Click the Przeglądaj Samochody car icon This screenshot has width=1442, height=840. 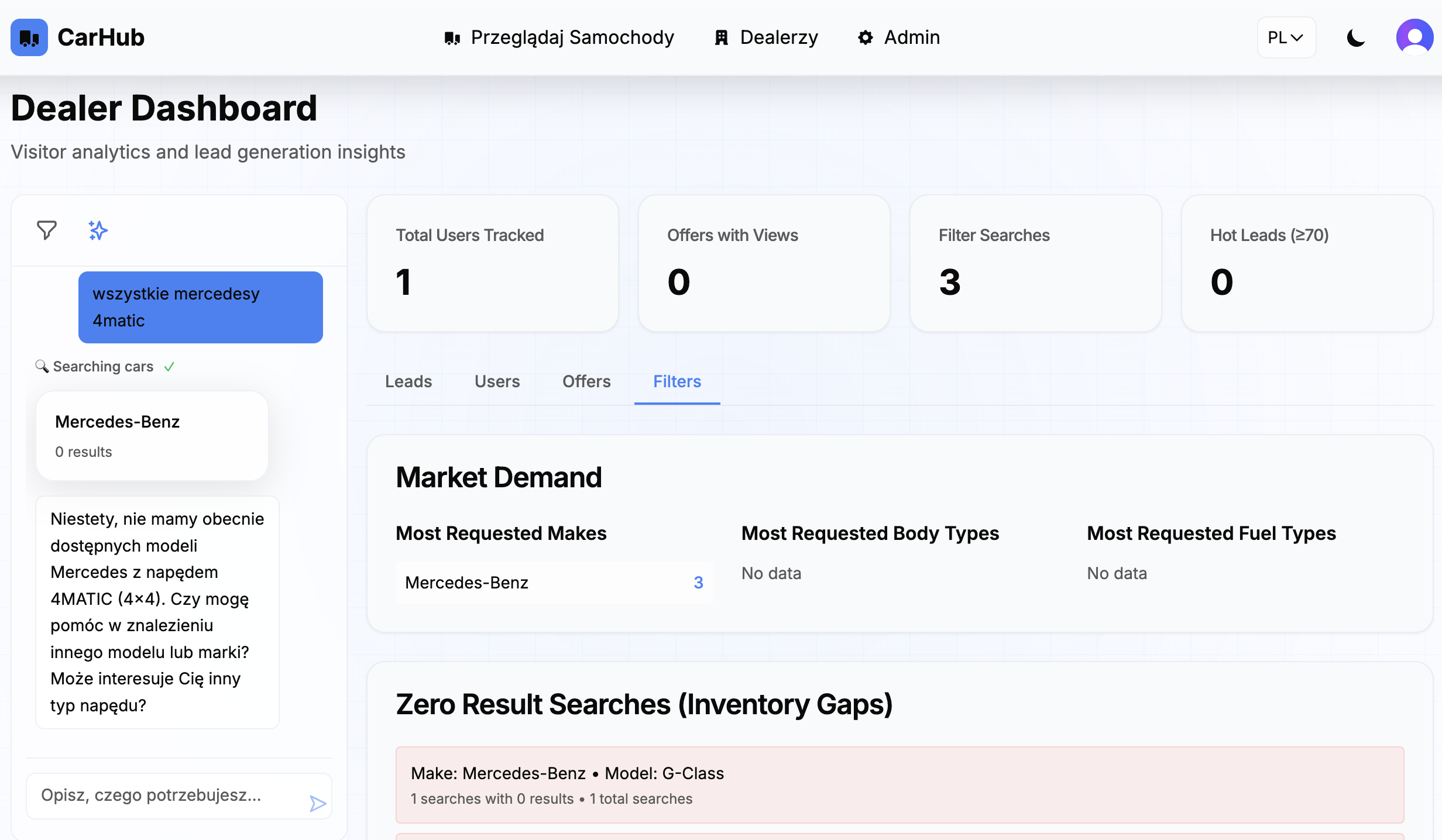pyautogui.click(x=452, y=38)
